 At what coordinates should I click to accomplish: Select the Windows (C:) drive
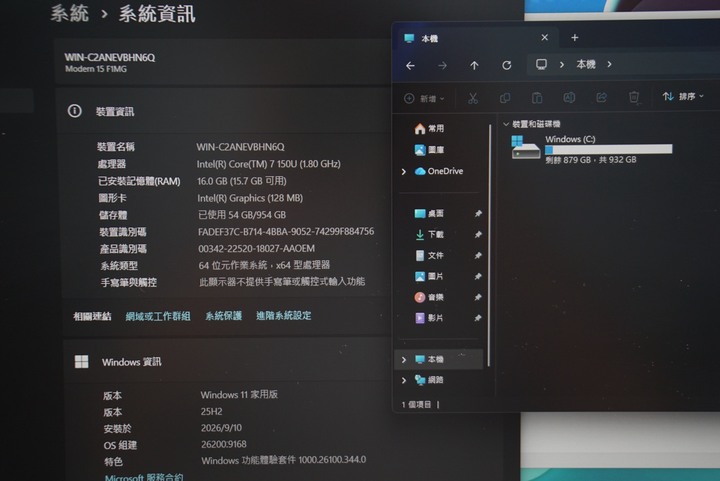tap(591, 149)
